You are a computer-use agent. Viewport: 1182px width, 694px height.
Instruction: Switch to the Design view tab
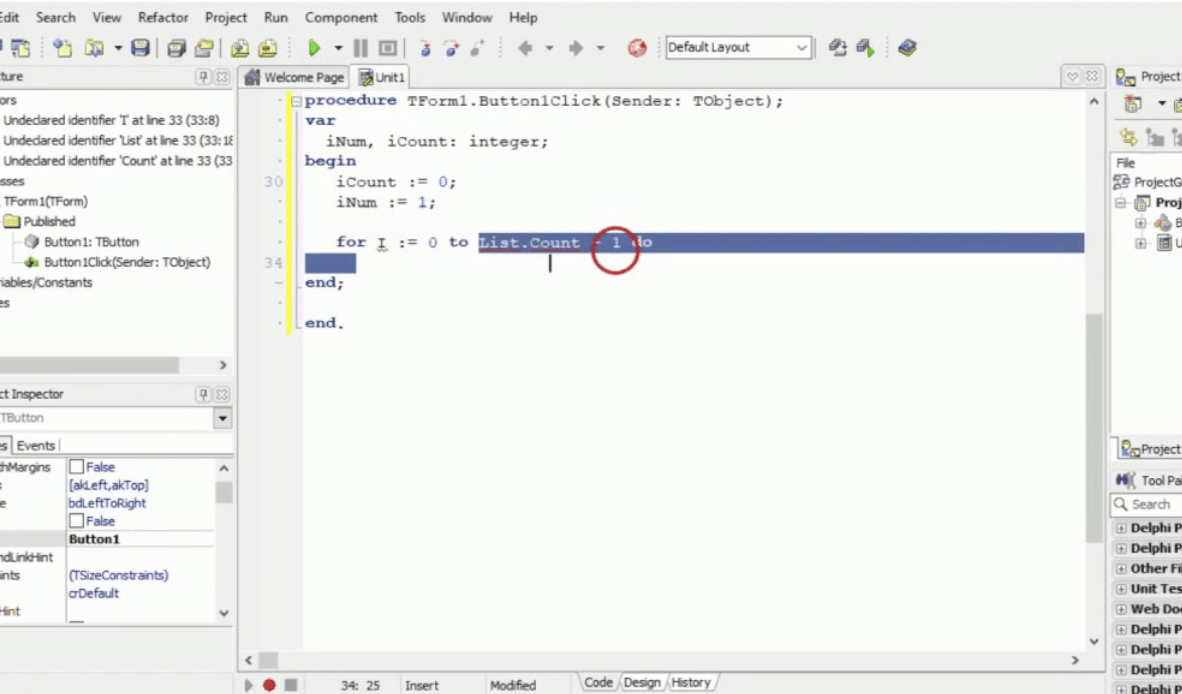[x=642, y=683]
